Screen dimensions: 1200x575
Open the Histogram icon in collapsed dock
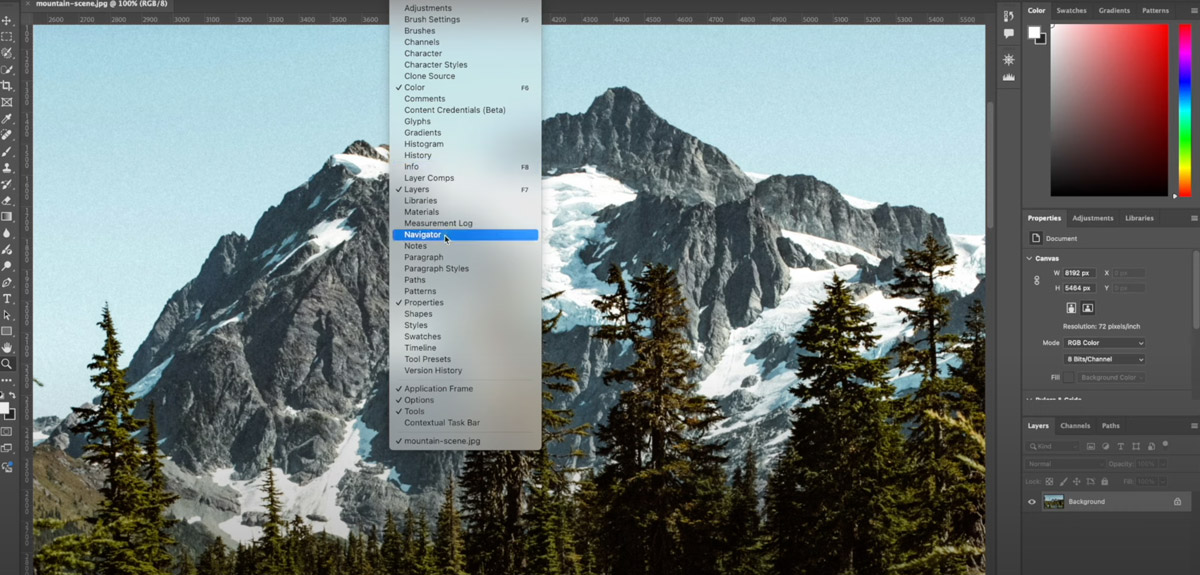(x=1008, y=77)
